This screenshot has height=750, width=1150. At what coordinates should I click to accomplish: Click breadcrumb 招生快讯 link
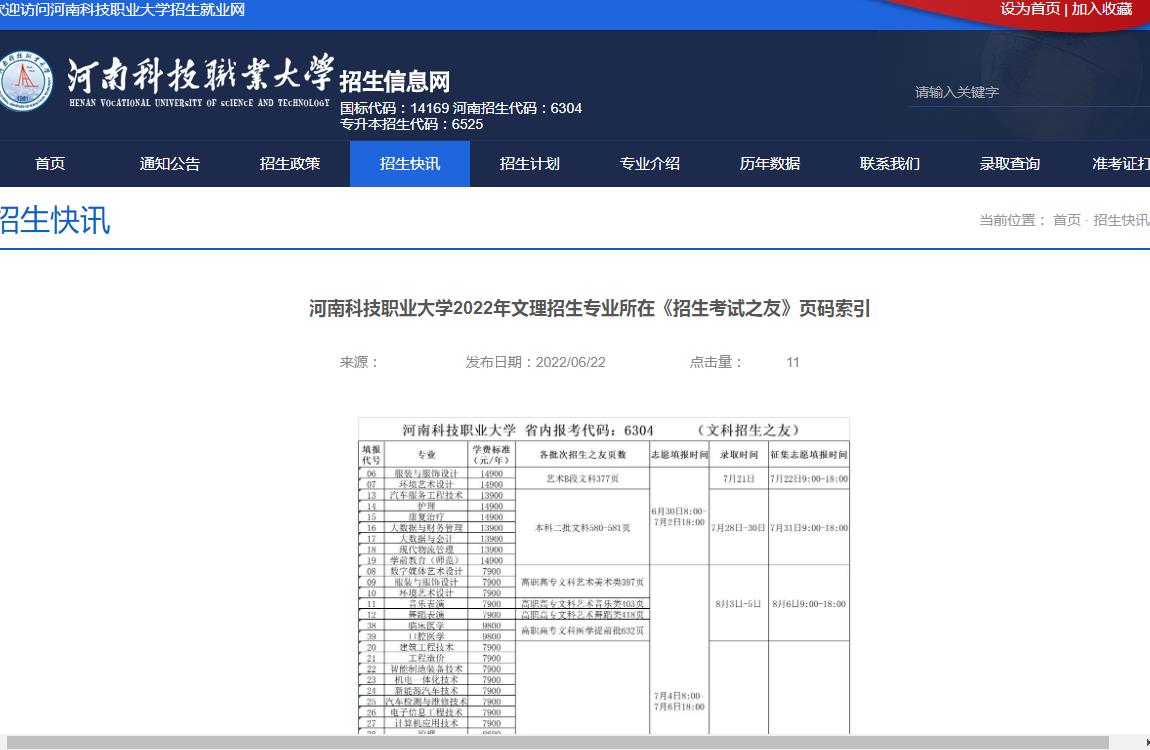pyautogui.click(x=1121, y=220)
